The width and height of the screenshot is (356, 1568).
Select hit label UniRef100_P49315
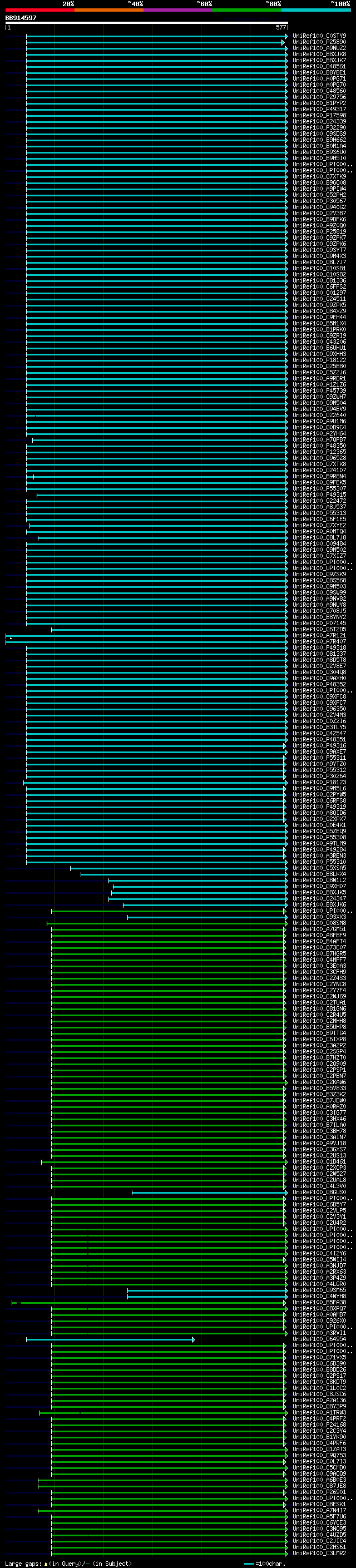319,495
